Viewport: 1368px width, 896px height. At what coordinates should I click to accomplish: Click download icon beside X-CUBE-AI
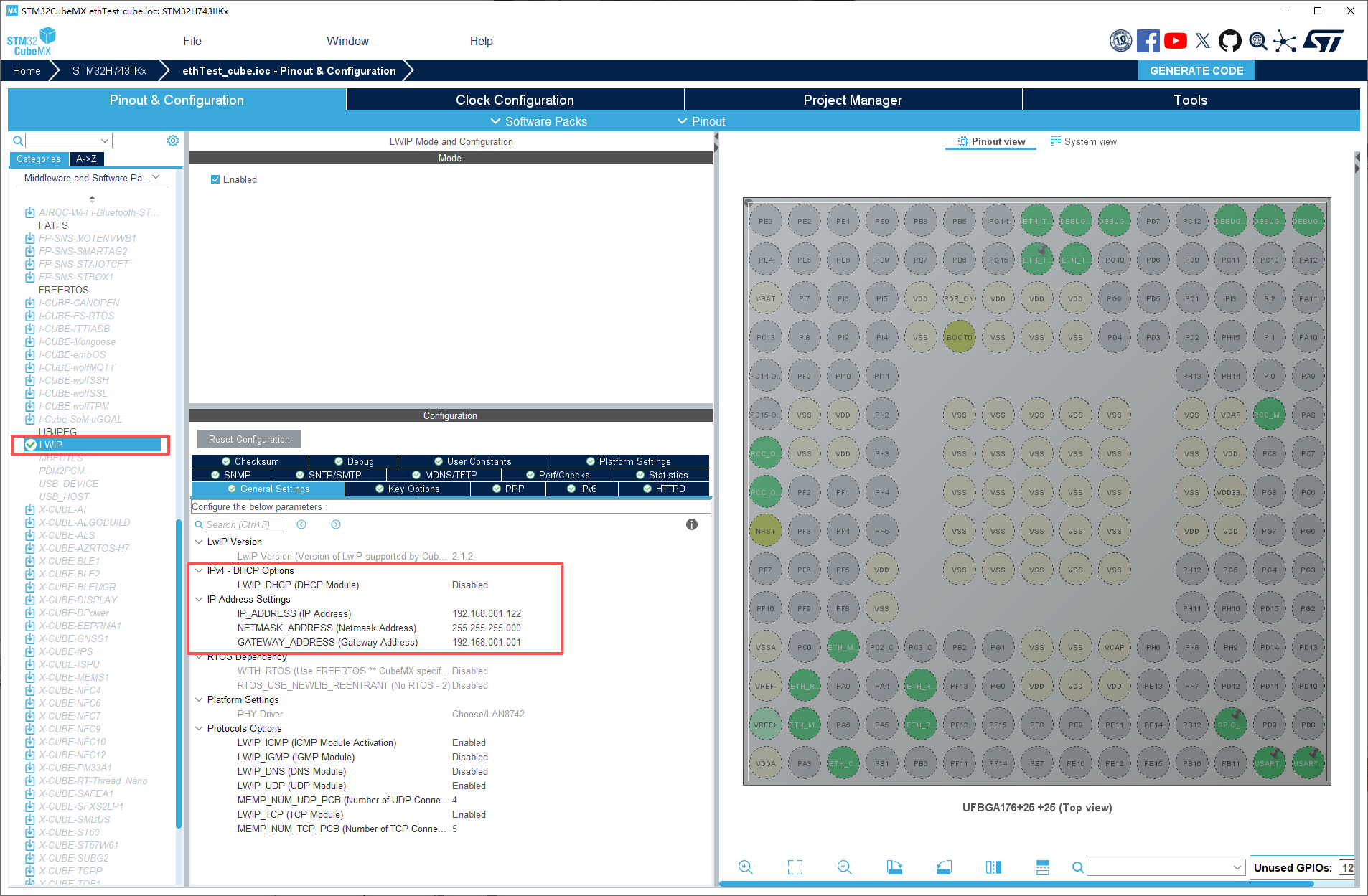pyautogui.click(x=30, y=509)
